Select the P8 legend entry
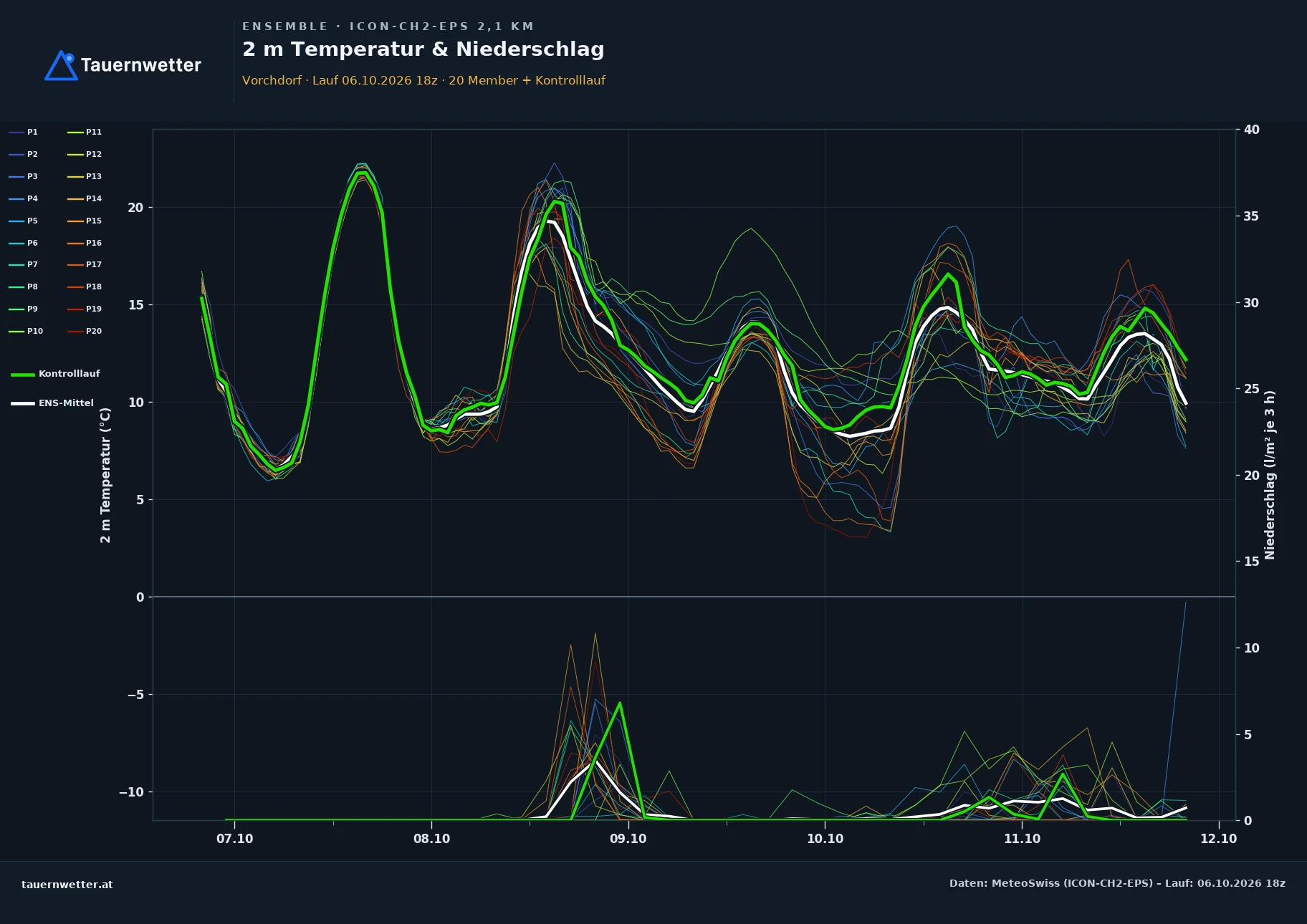 (24, 287)
